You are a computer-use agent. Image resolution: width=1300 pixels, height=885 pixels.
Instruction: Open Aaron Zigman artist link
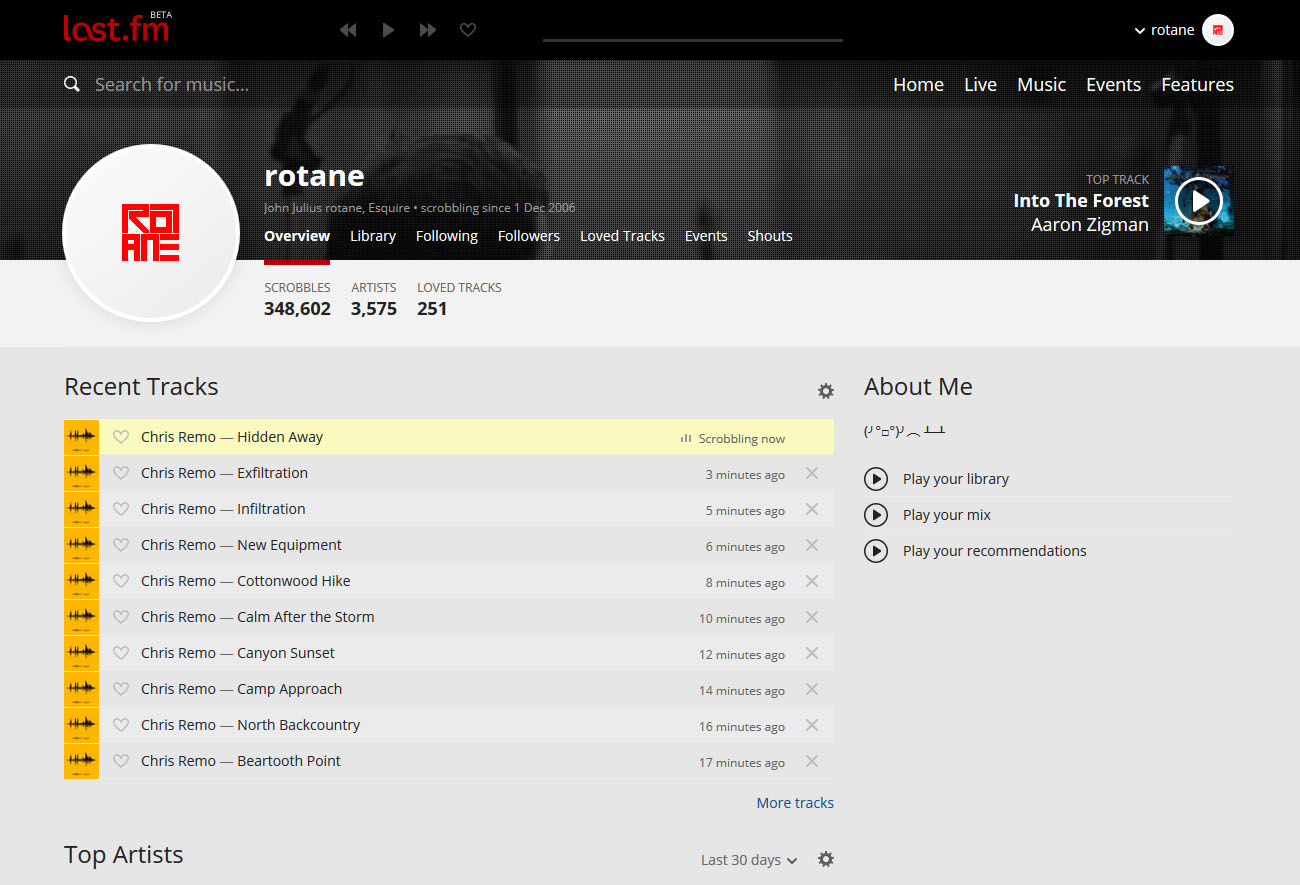pyautogui.click(x=1090, y=225)
